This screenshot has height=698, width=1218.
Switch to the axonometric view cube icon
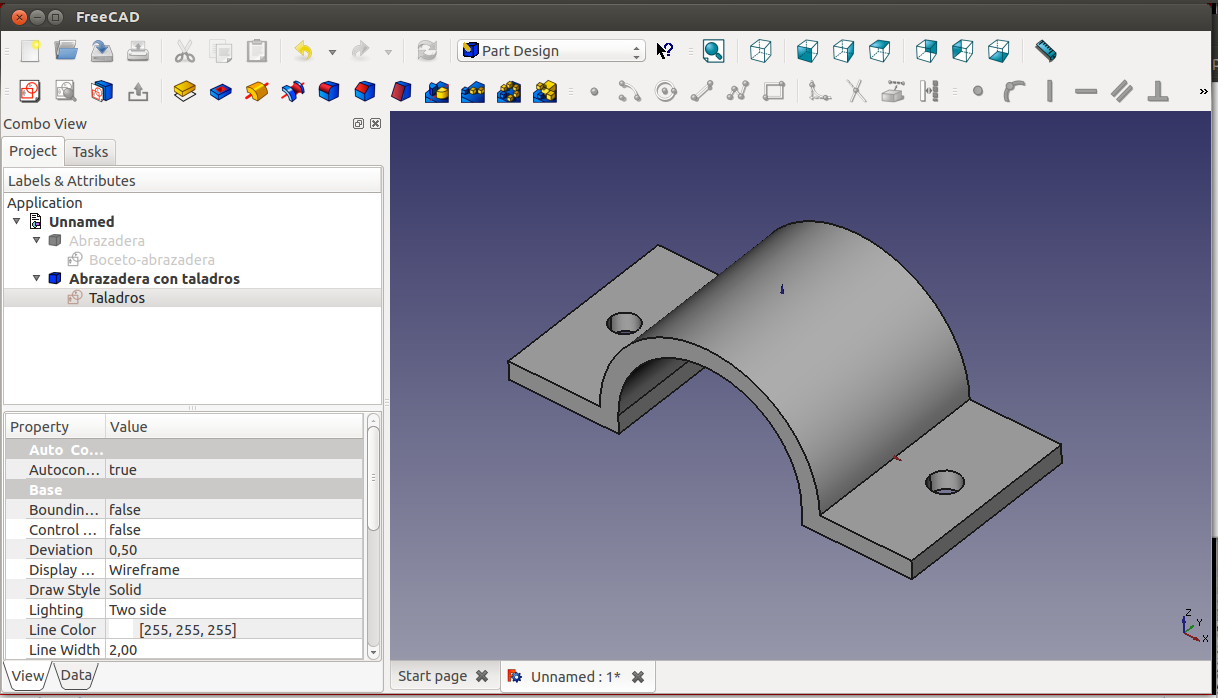761,51
